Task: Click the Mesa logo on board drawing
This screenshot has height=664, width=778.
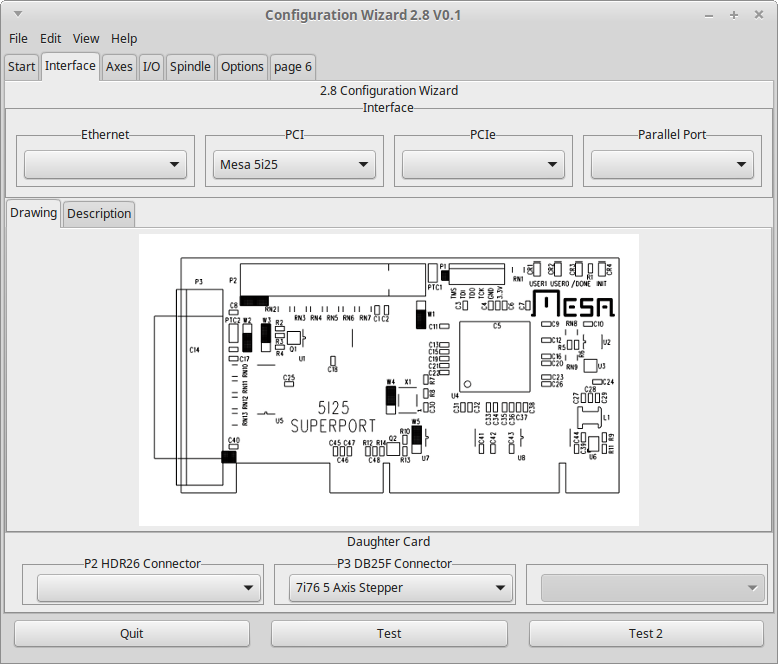Action: [x=574, y=304]
